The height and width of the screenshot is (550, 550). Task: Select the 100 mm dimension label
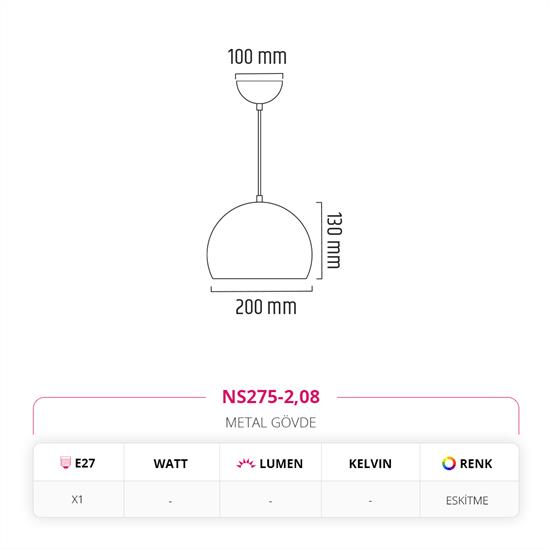pos(257,57)
